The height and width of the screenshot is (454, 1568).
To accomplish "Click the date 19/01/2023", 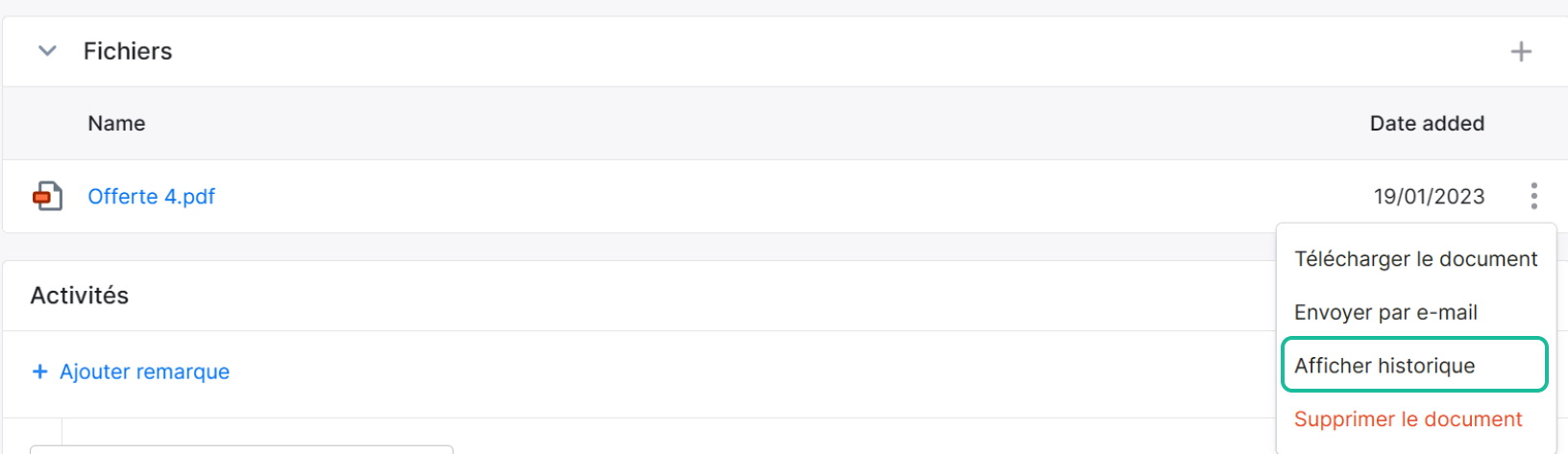I will [x=1429, y=196].
